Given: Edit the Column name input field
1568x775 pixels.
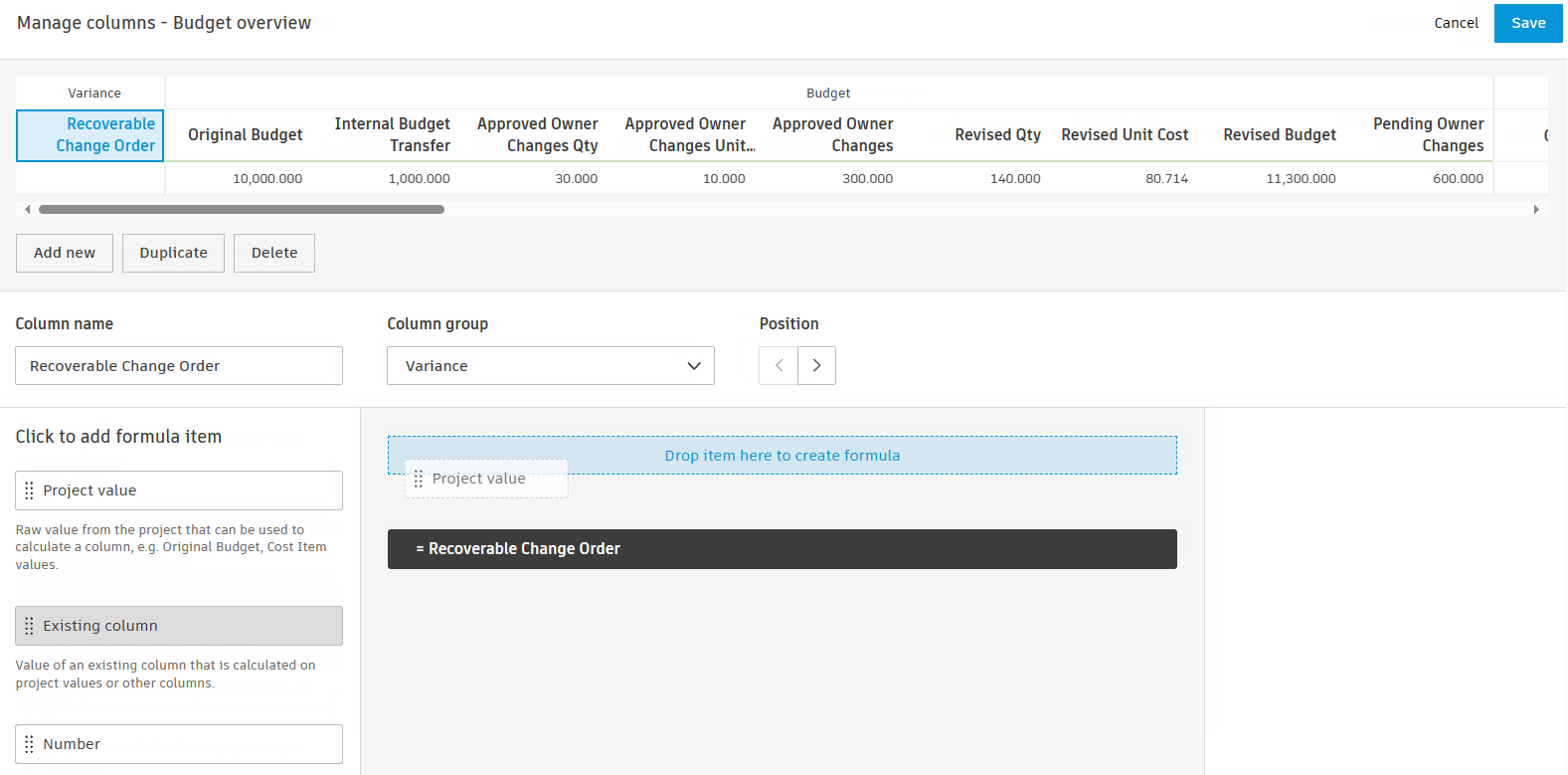Looking at the screenshot, I should tap(179, 365).
